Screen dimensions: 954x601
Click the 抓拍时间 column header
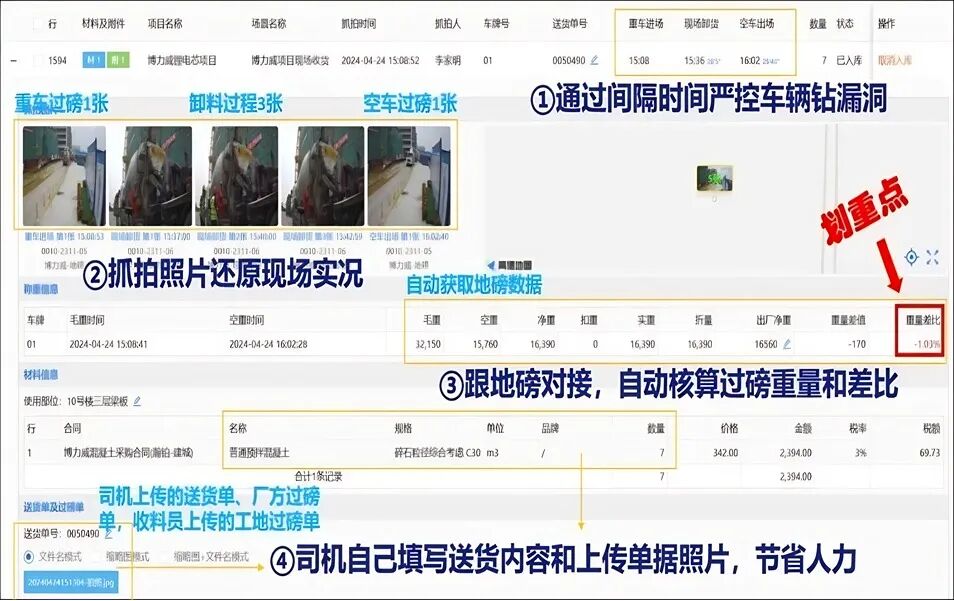pyautogui.click(x=359, y=22)
